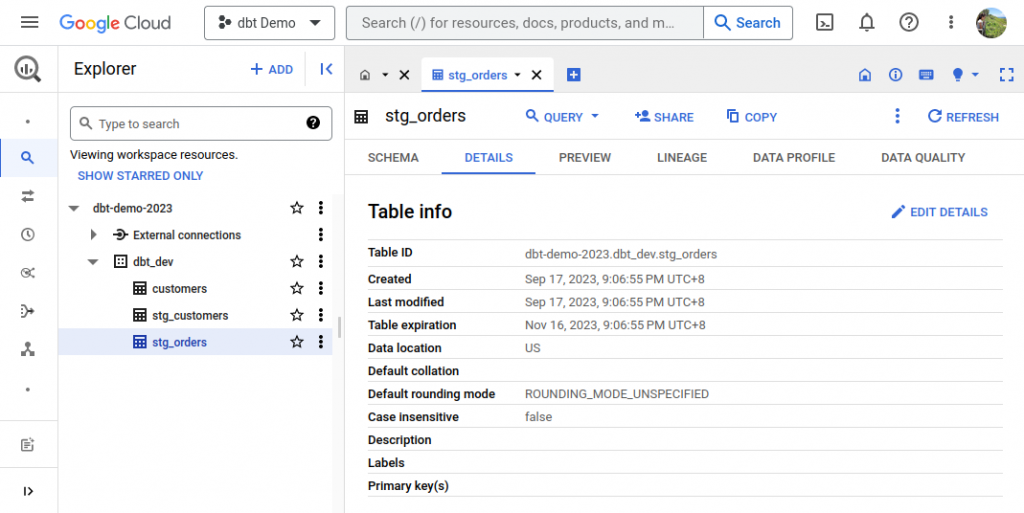Image resolution: width=1024 pixels, height=513 pixels.
Task: Open table more actions vertical dots
Action: pyautogui.click(x=897, y=117)
